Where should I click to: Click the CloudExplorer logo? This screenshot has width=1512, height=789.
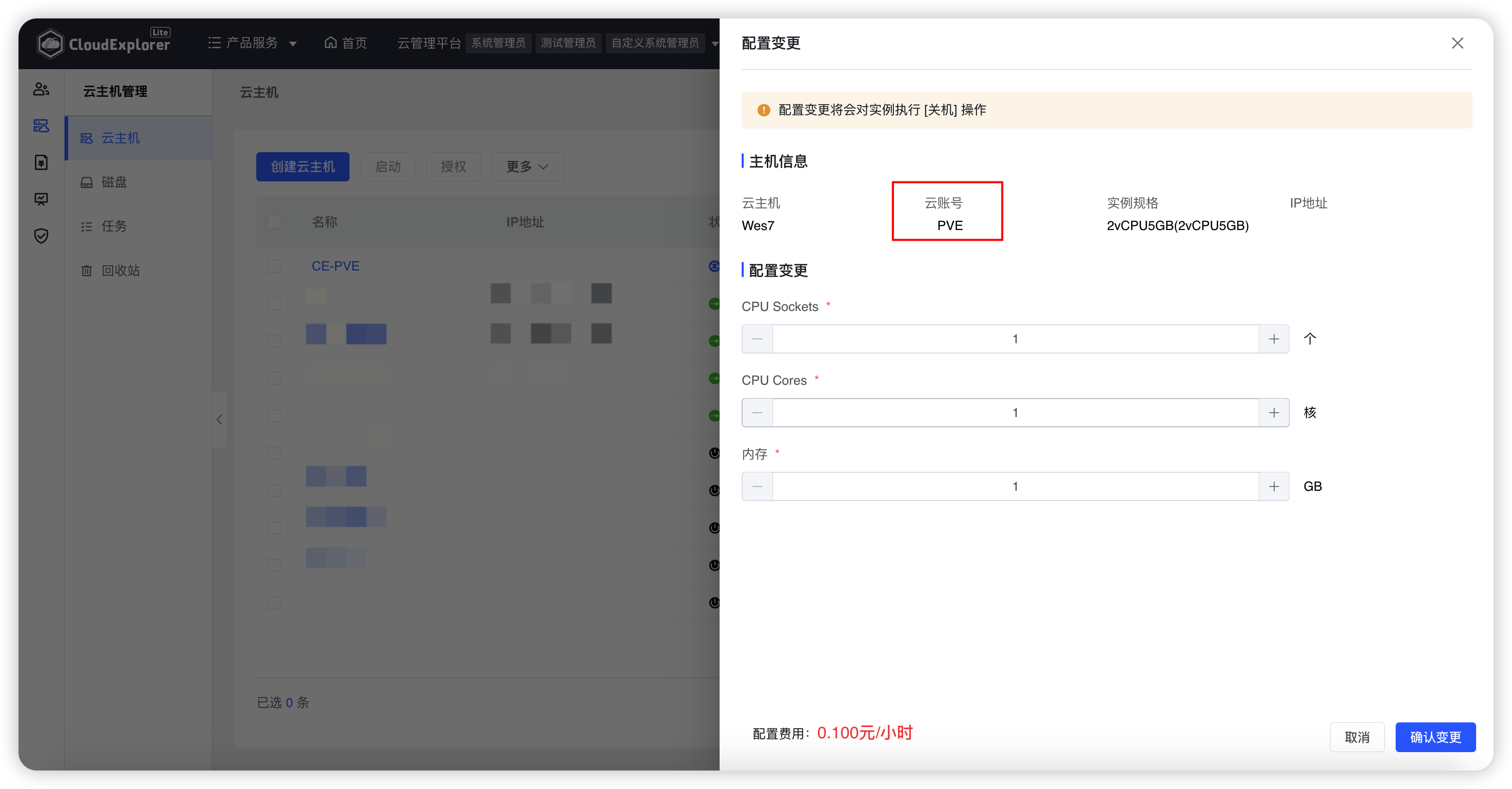[104, 44]
